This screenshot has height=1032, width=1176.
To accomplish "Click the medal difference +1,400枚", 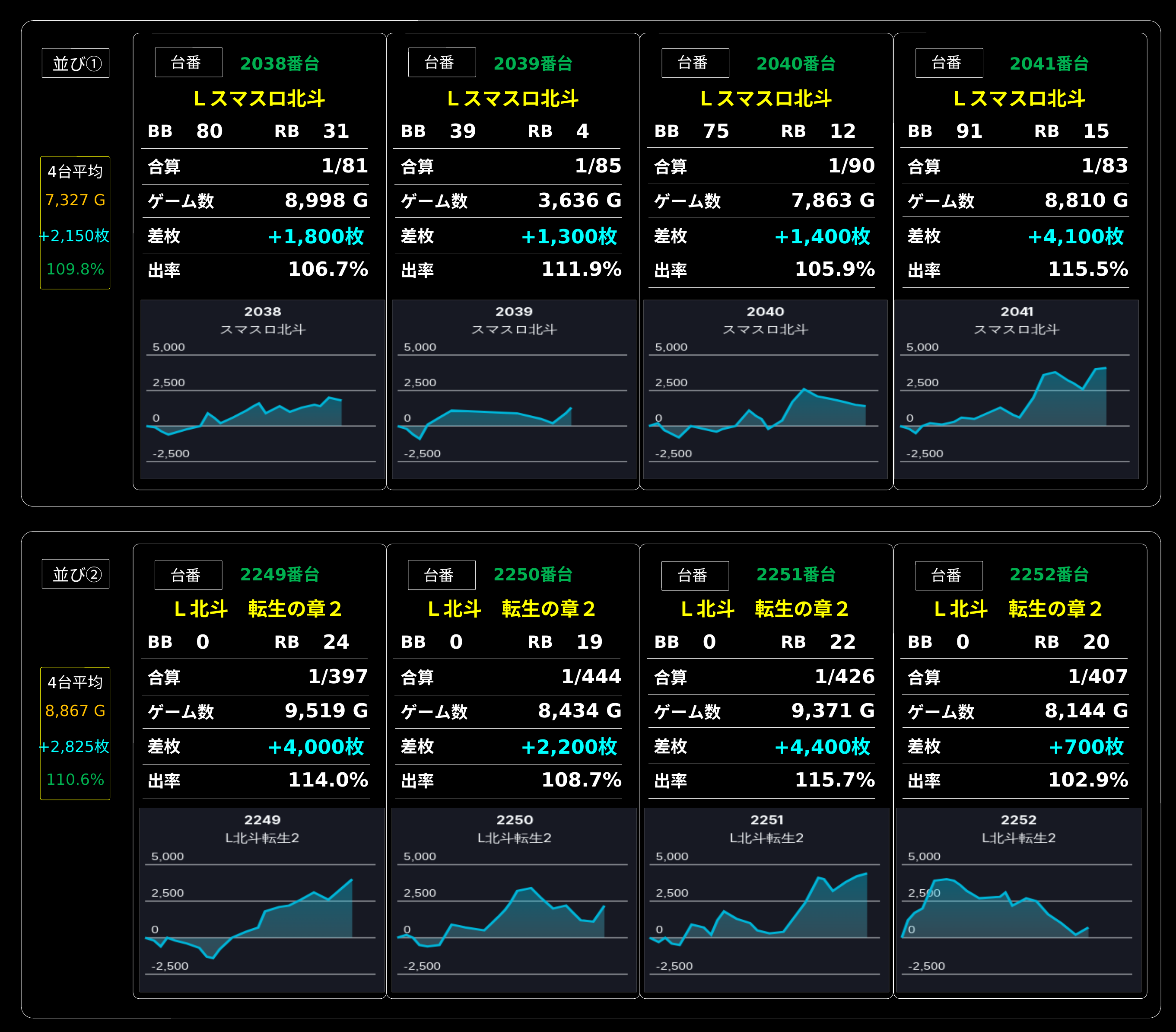I will click(822, 236).
